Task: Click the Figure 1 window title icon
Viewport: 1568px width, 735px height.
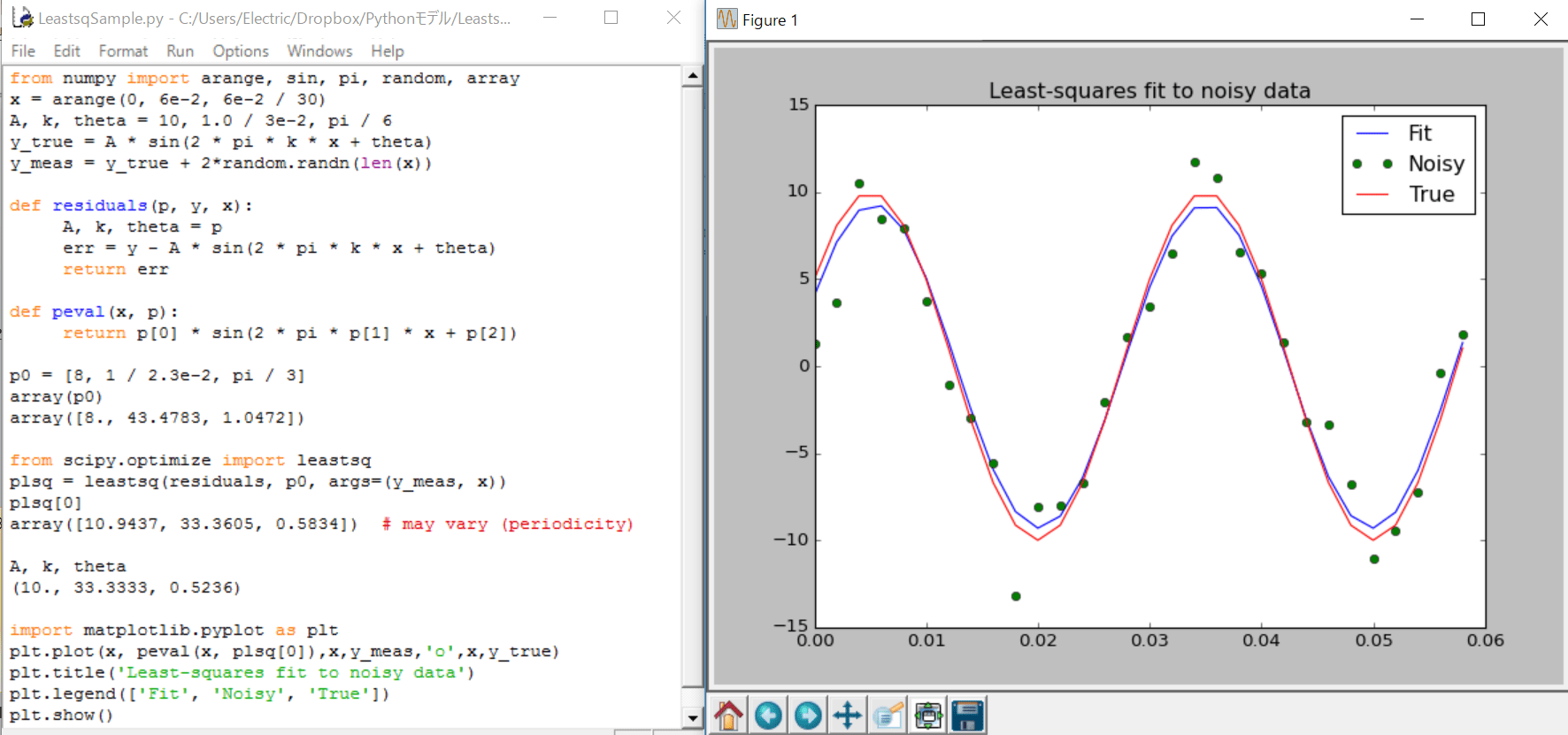Action: pos(727,19)
